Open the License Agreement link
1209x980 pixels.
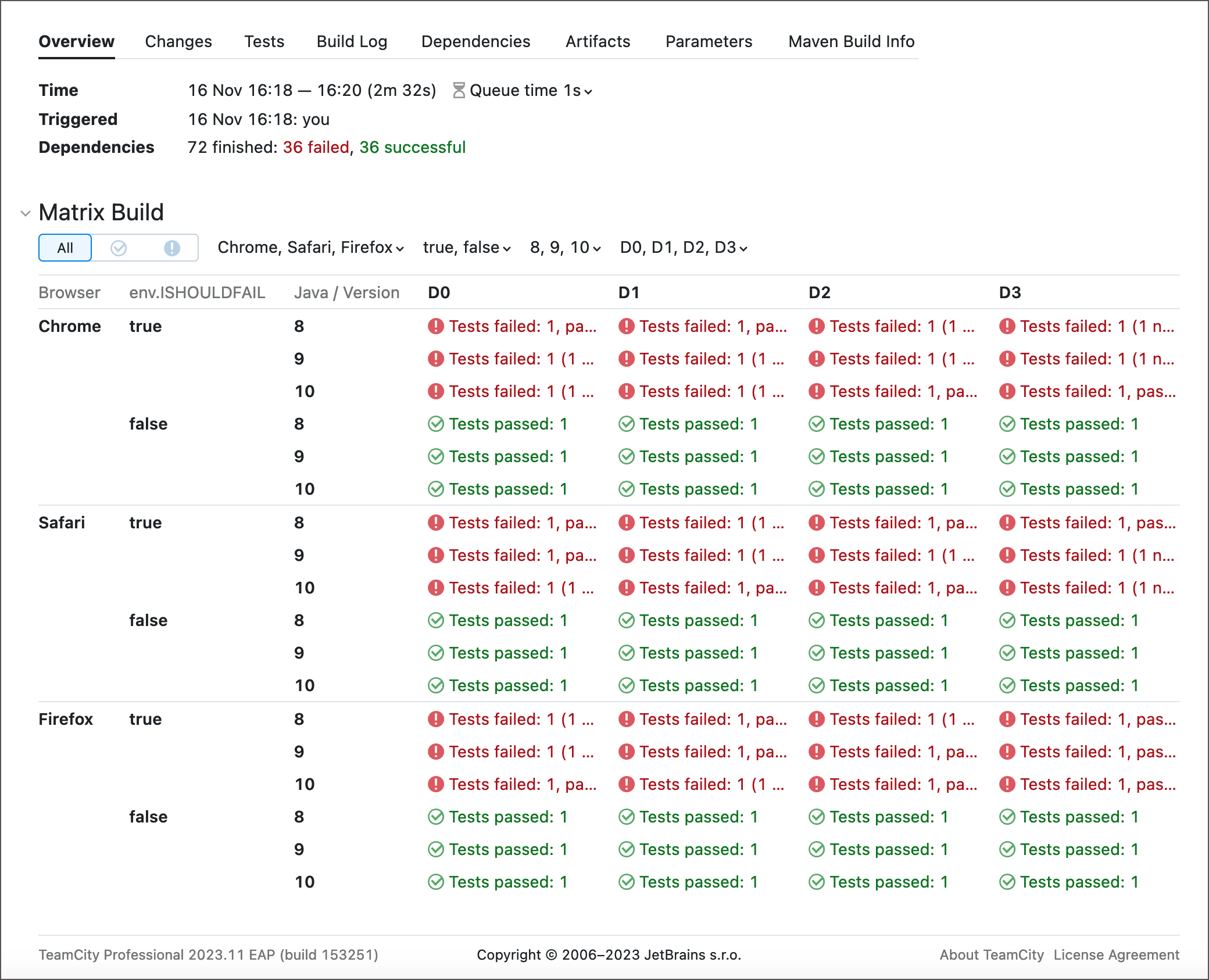pos(1116,955)
